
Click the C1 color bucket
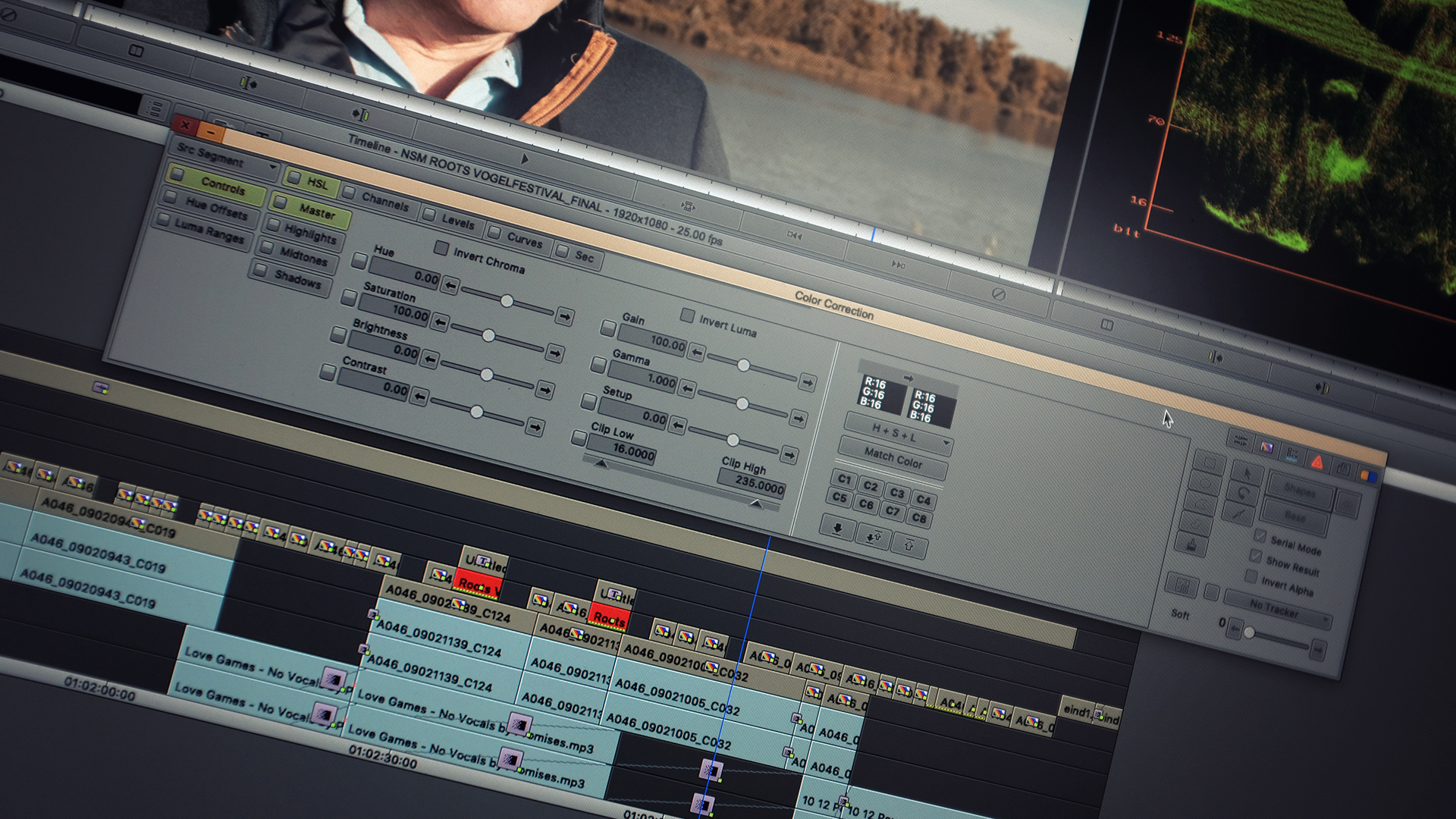[x=844, y=479]
